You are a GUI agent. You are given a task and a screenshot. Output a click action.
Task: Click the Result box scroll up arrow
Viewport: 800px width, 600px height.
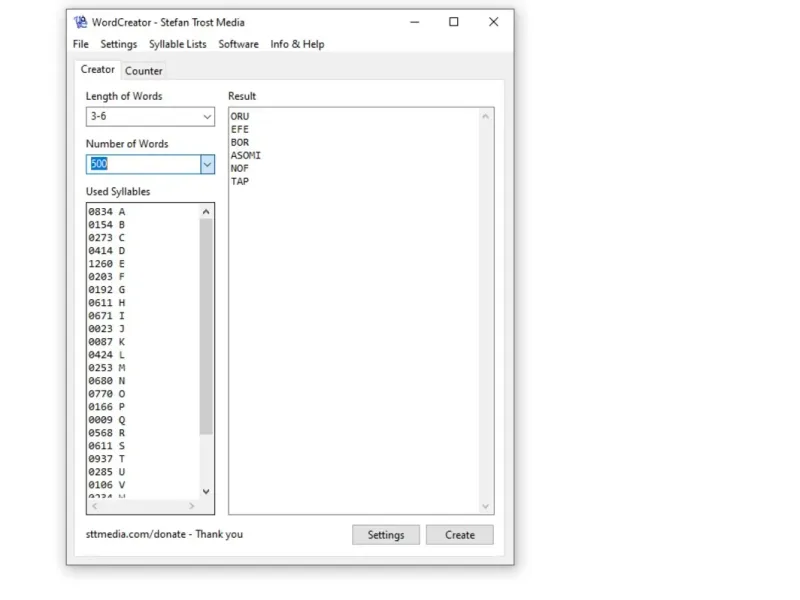(x=485, y=116)
